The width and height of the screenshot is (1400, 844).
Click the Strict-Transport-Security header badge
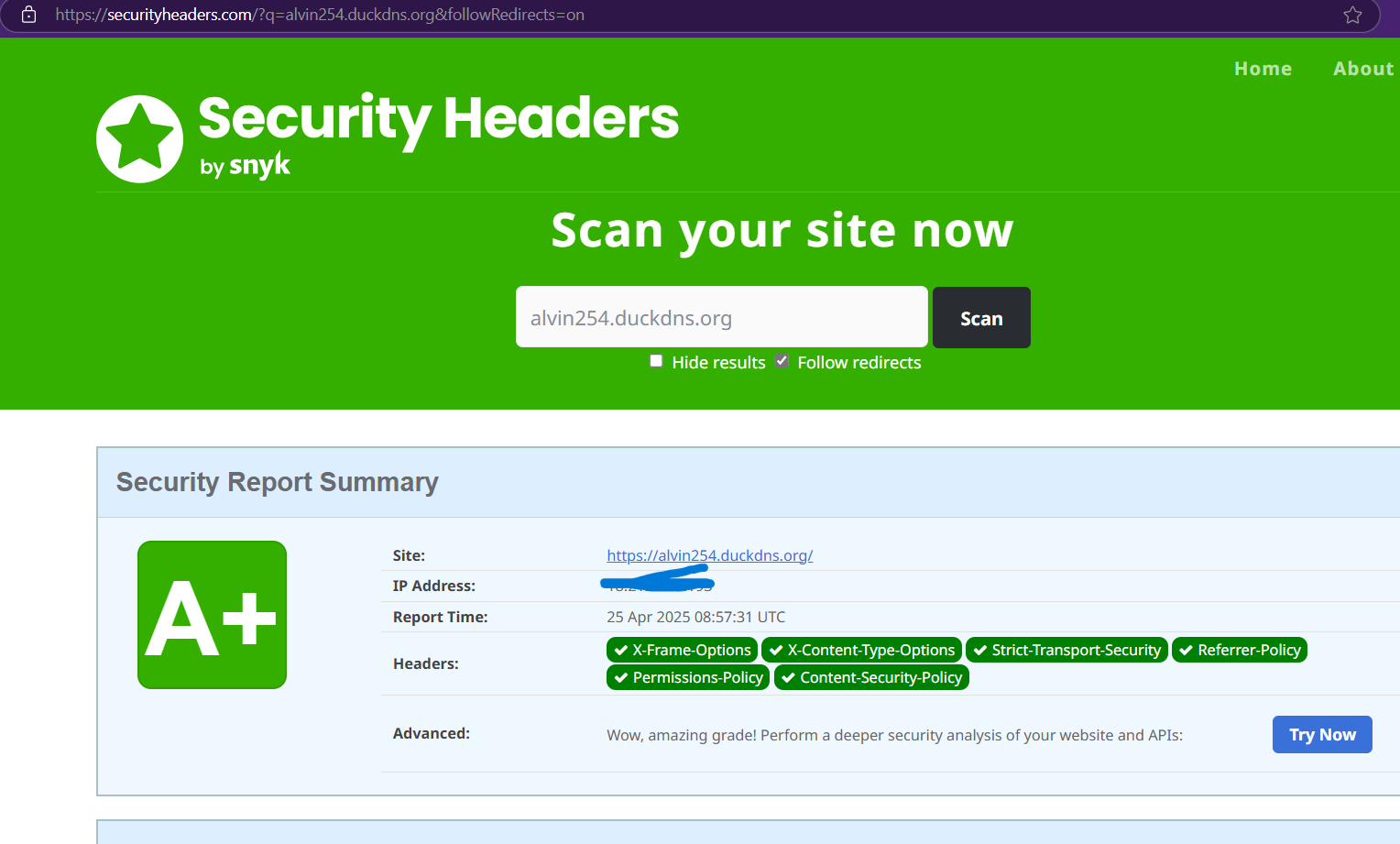pyautogui.click(x=1066, y=650)
